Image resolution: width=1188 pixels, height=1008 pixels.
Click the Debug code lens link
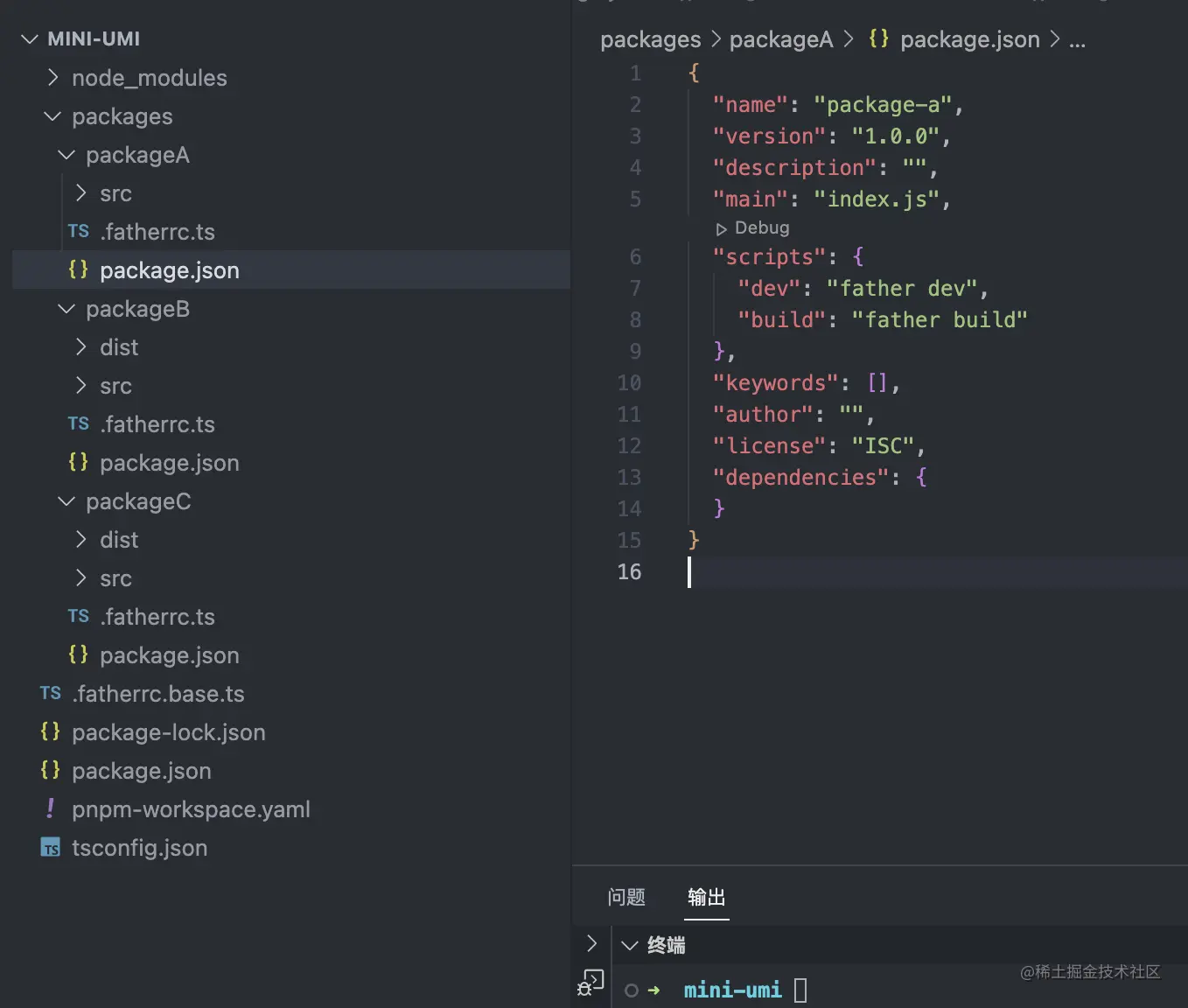761,228
